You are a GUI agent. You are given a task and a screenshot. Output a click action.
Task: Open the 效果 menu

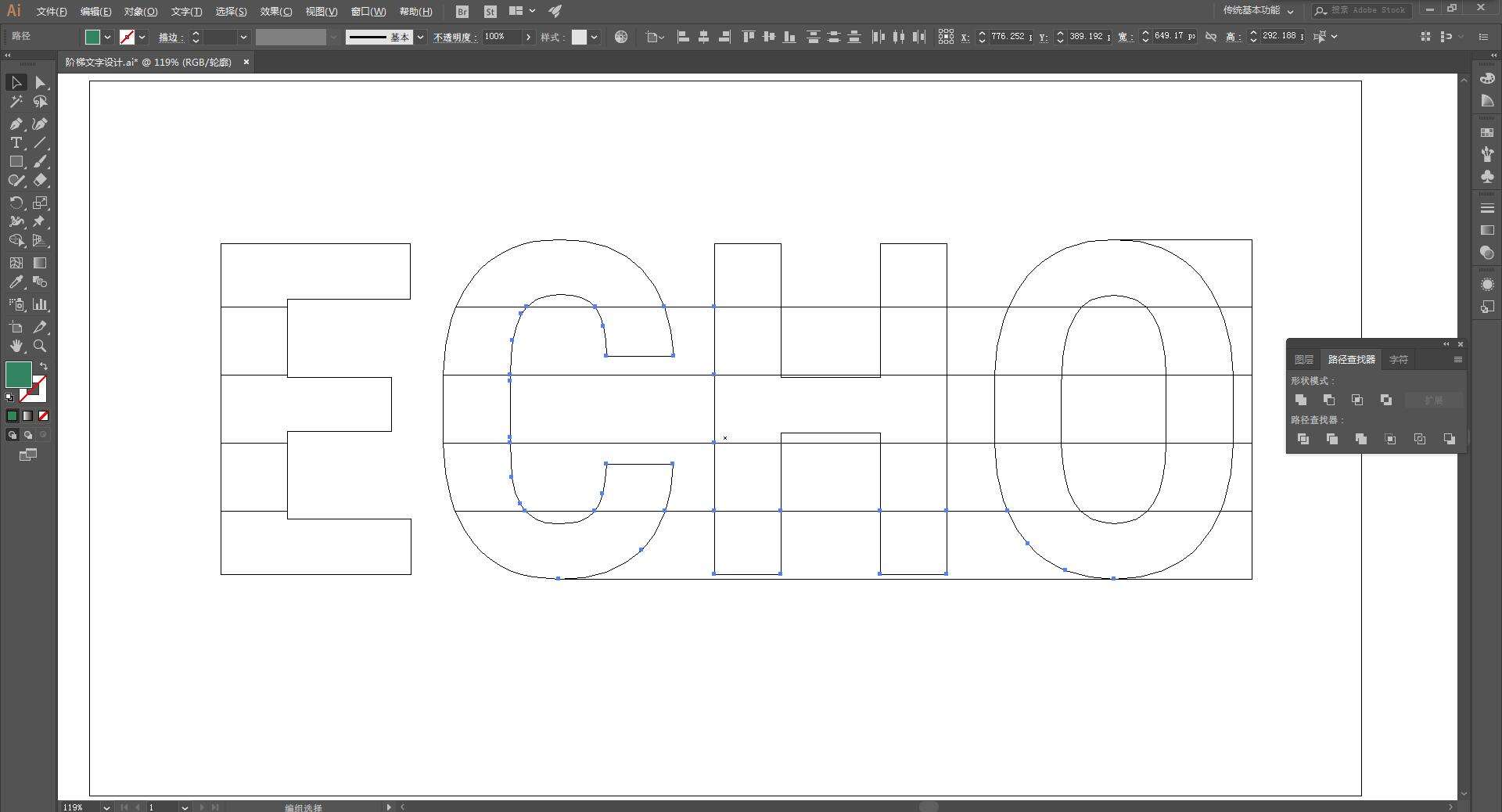tap(275, 11)
